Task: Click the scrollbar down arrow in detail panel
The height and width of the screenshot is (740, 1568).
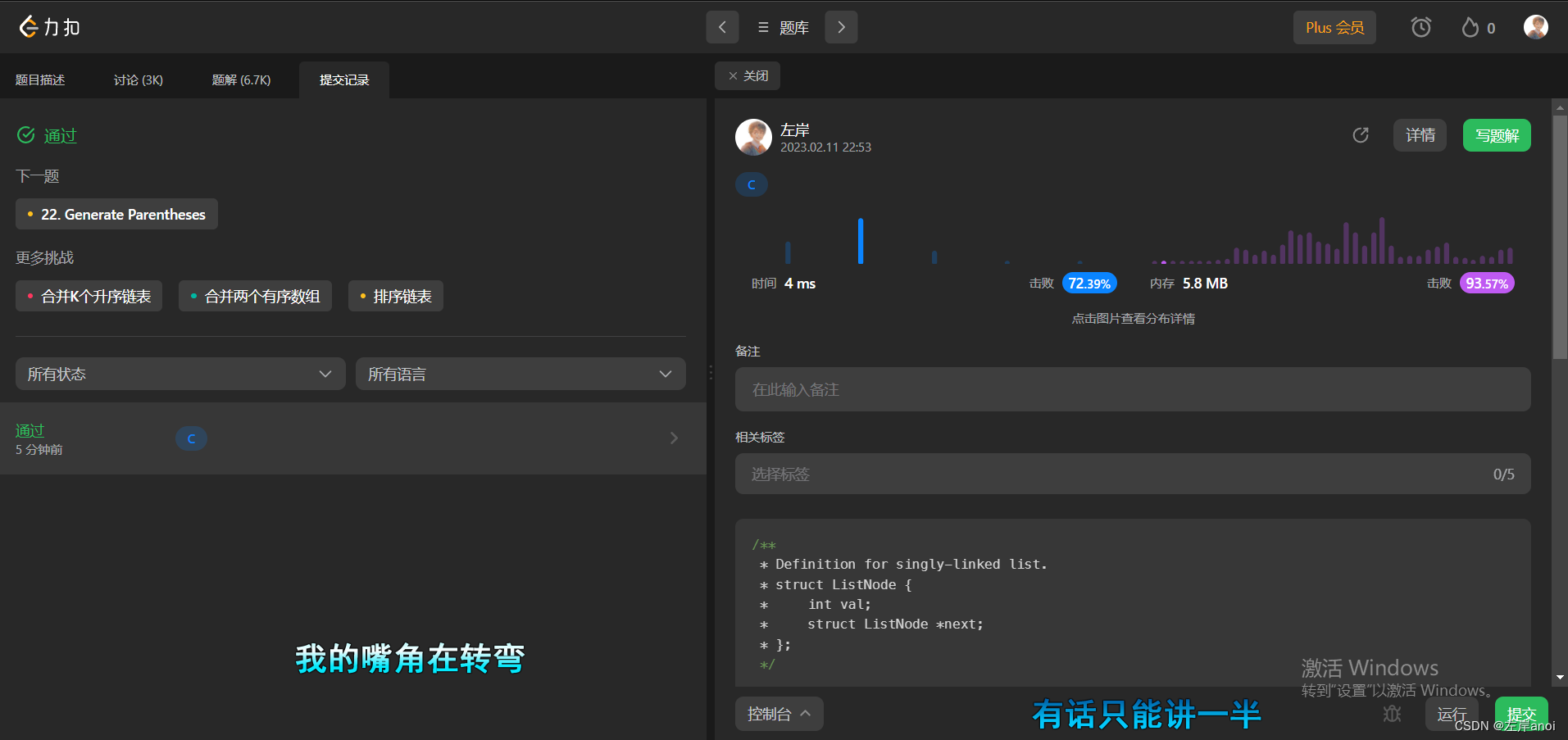Action: click(1560, 678)
